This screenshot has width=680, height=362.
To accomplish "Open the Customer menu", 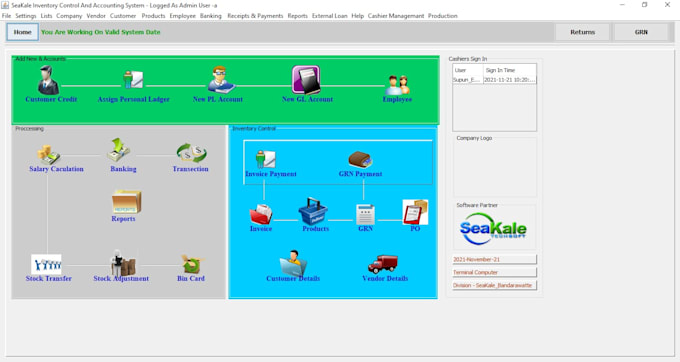I will [123, 16].
